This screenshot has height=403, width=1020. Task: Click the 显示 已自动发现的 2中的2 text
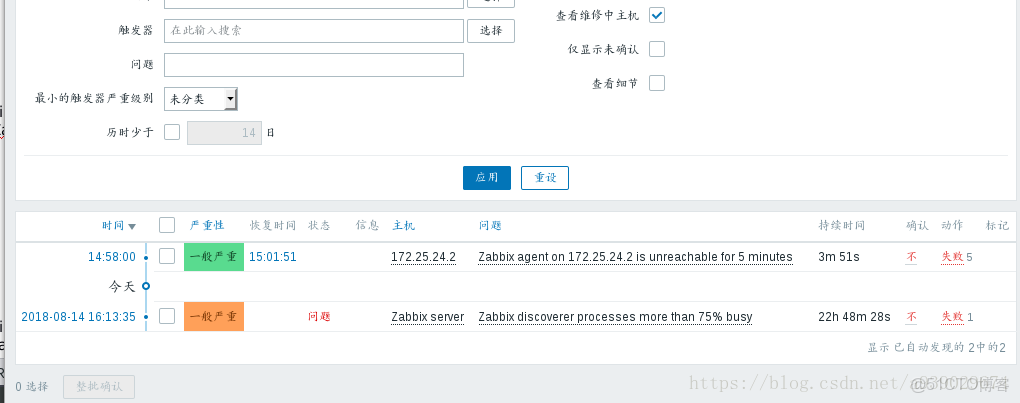(937, 347)
